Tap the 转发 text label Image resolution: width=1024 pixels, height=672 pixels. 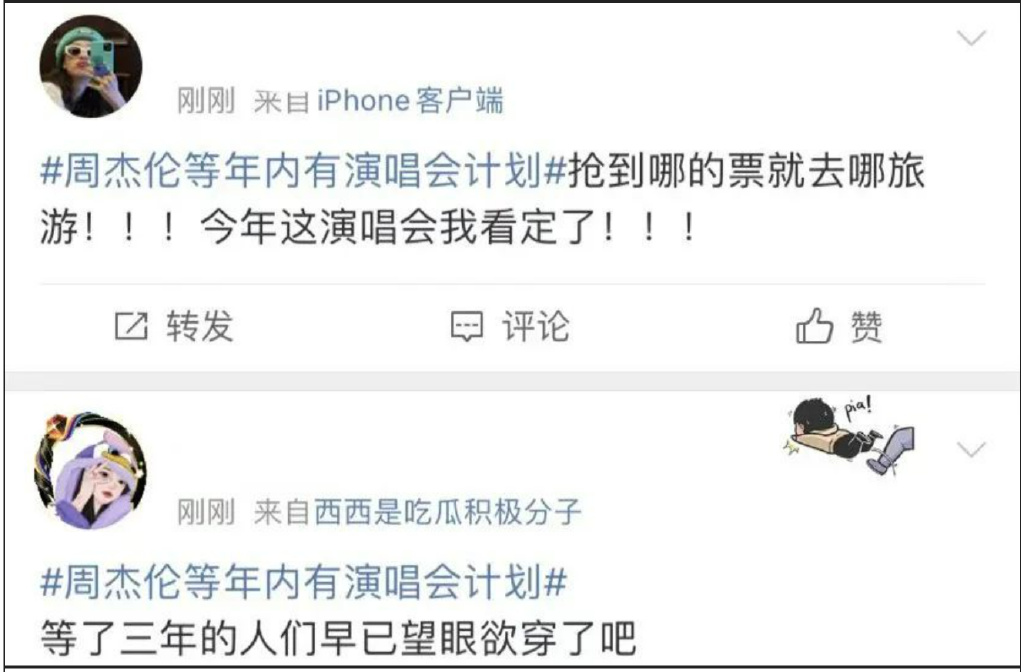(199, 326)
